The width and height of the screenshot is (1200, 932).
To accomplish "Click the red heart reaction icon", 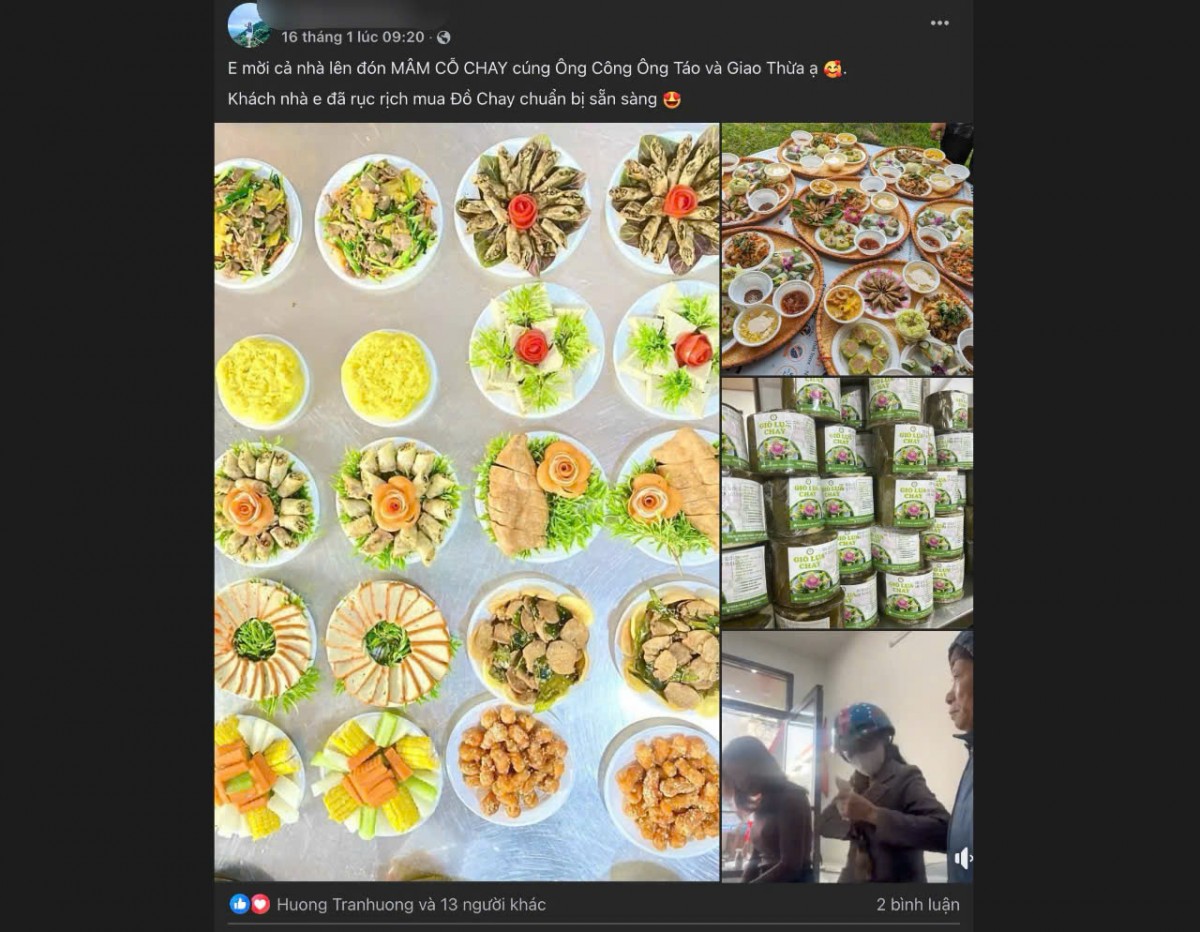I will click(x=260, y=904).
